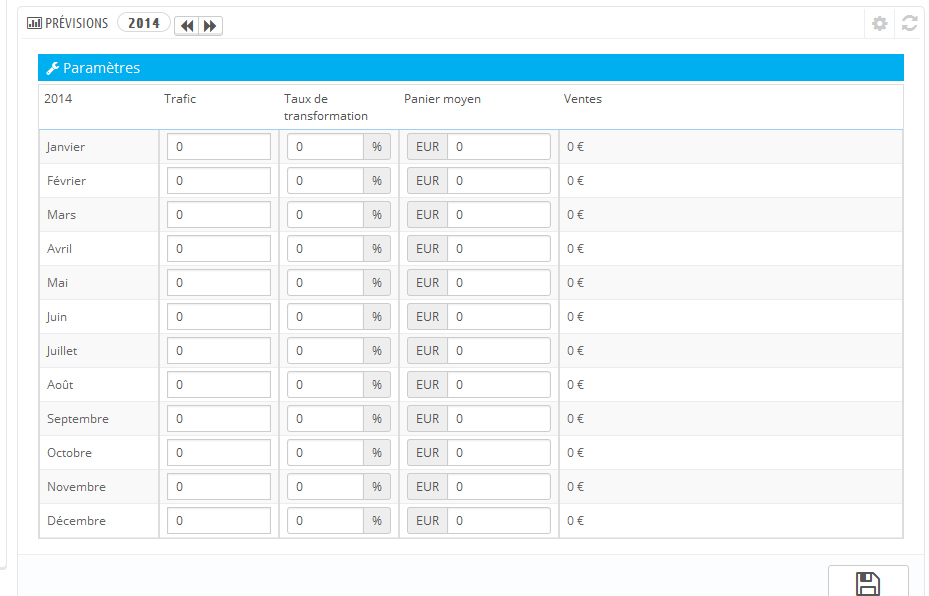
Task: Select Janvier Panier moyen field
Action: click(x=499, y=146)
